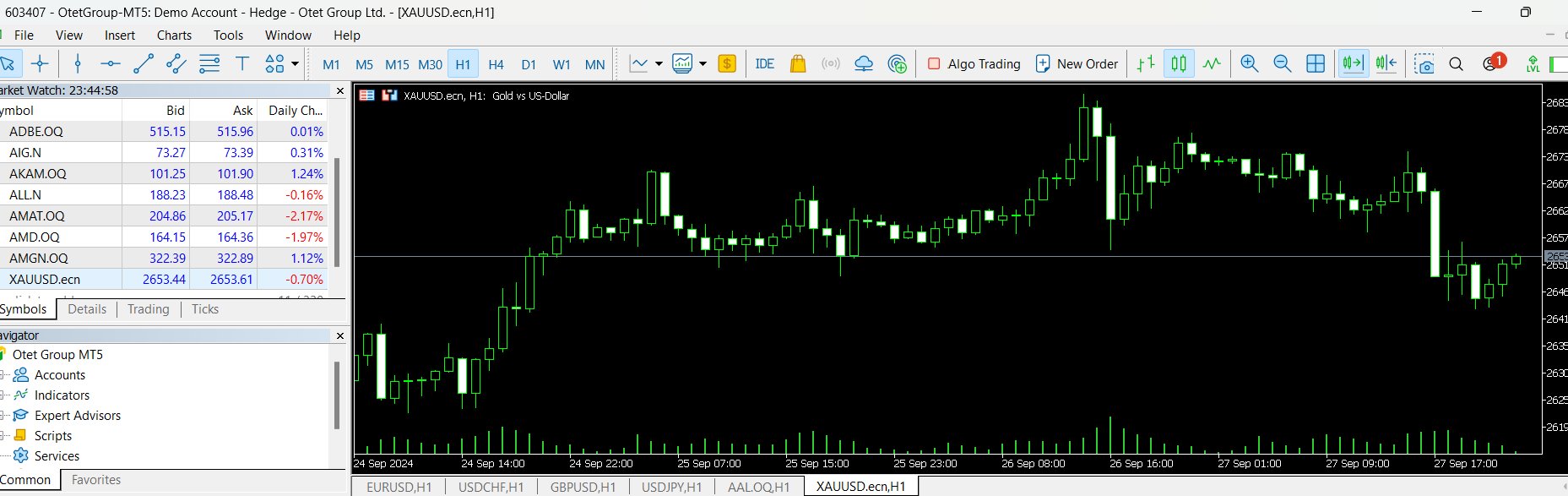Expand the Accounts tree node

coord(3,375)
